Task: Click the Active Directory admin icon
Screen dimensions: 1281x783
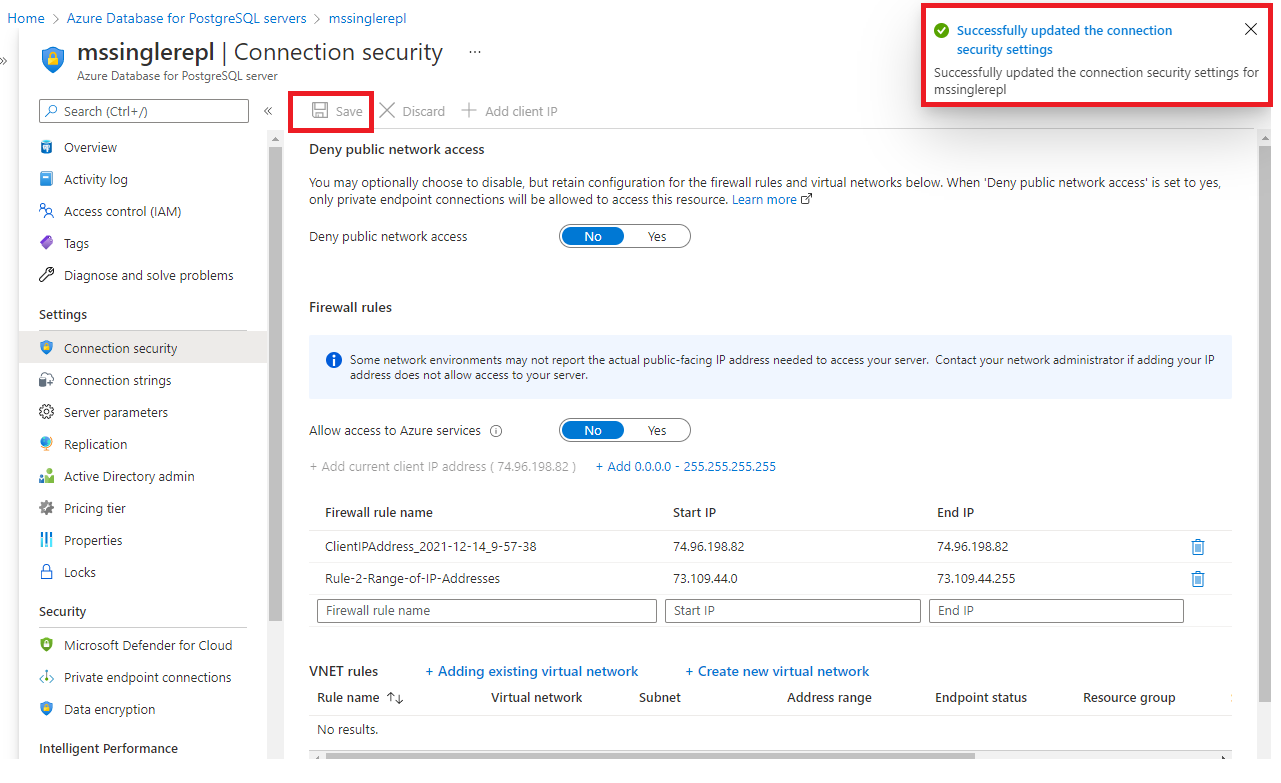Action: [x=46, y=476]
